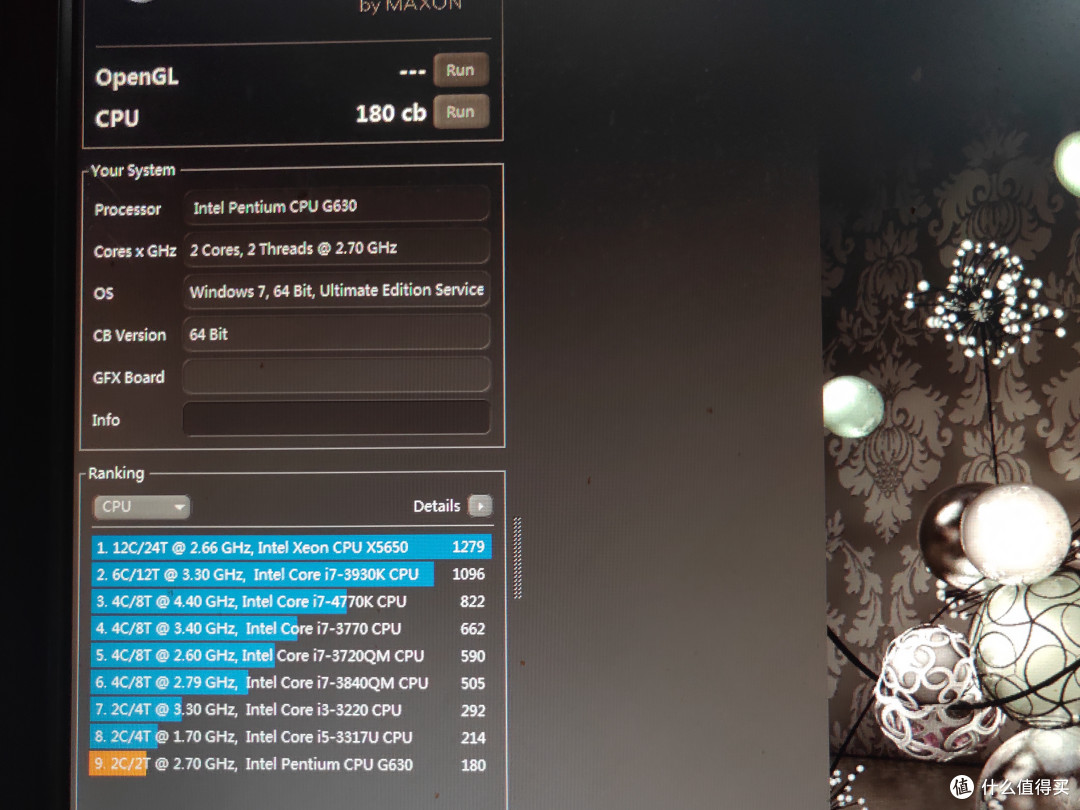Select ranking row Intel Core i3-3220 CPU
This screenshot has height=810, width=1080.
tap(291, 709)
